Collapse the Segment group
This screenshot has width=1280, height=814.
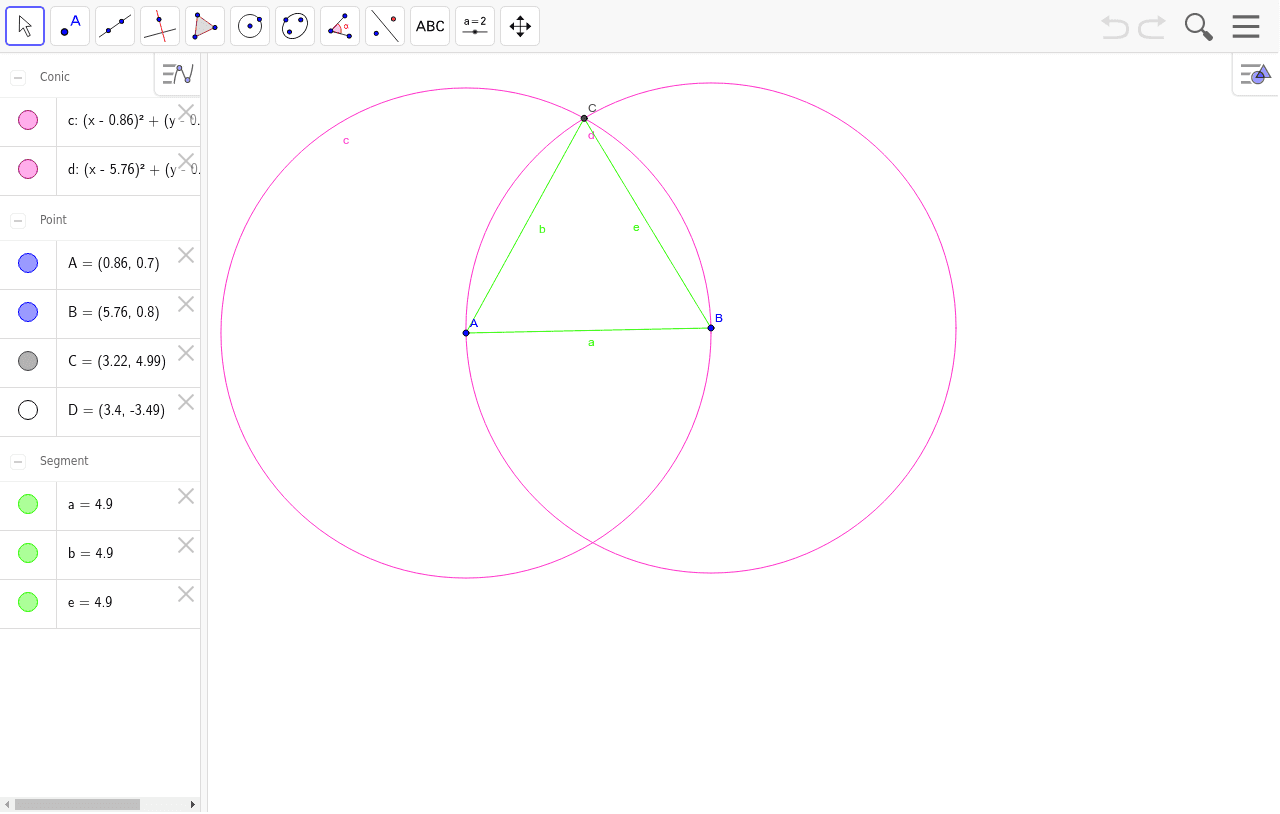coord(18,461)
